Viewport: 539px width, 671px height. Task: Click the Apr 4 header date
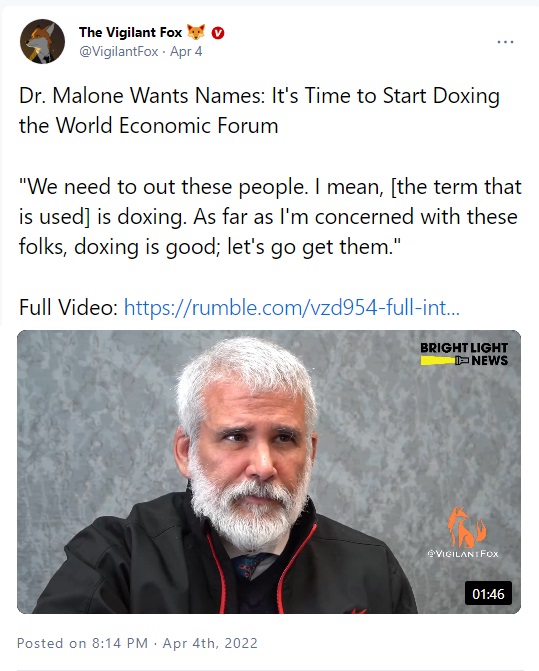(x=186, y=52)
